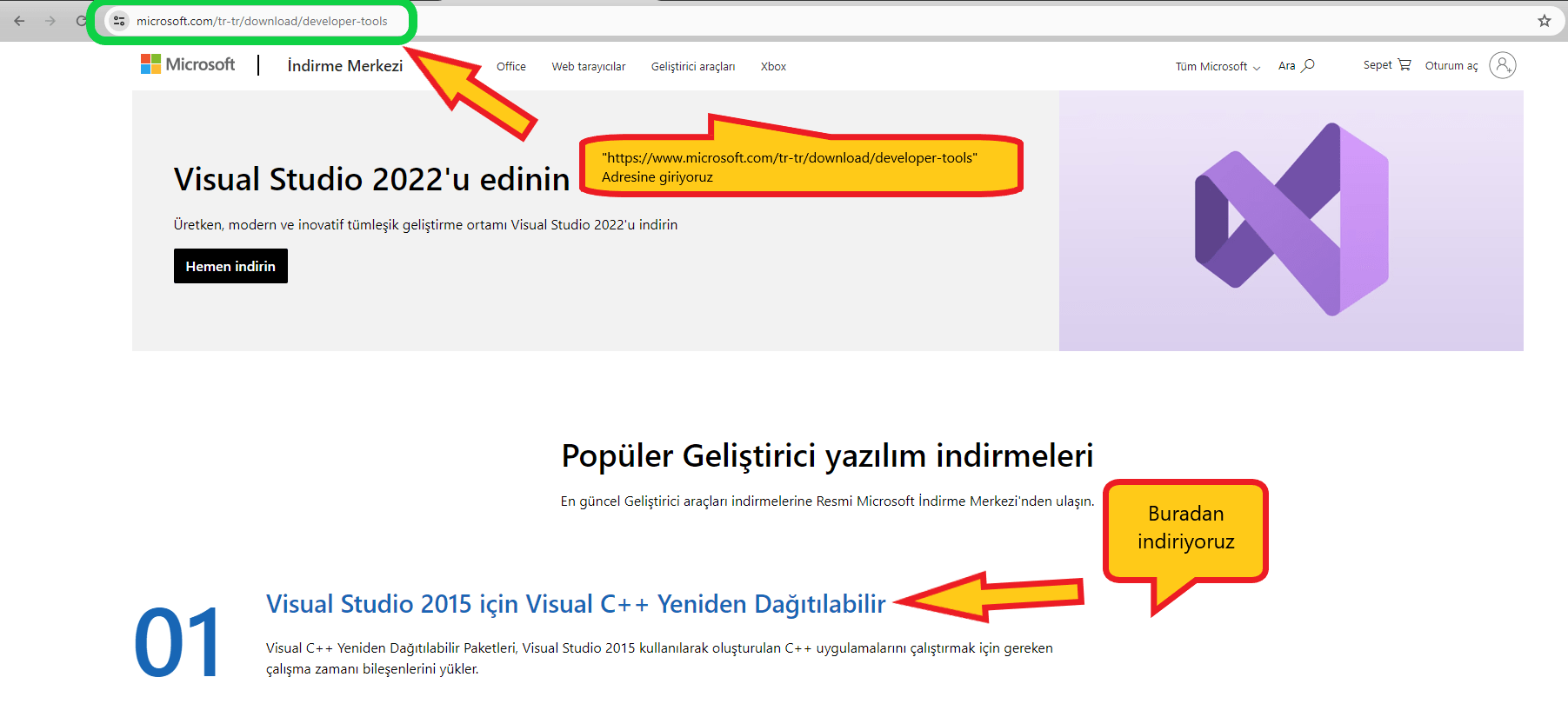Open search via the Ara magnifier icon
This screenshot has width=1568, height=717.
tap(1307, 65)
